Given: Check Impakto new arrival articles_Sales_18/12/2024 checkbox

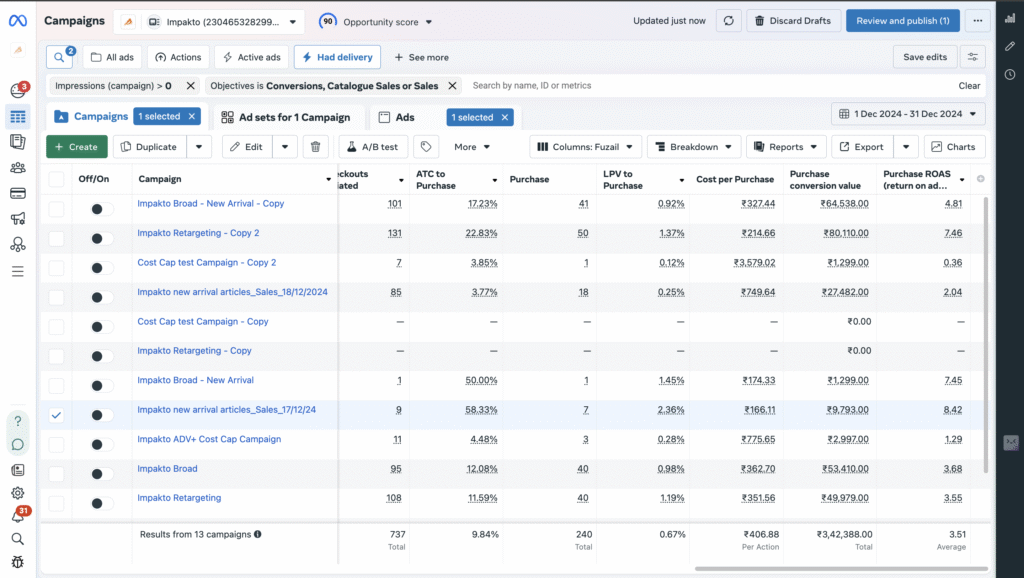Looking at the screenshot, I should pos(56,297).
